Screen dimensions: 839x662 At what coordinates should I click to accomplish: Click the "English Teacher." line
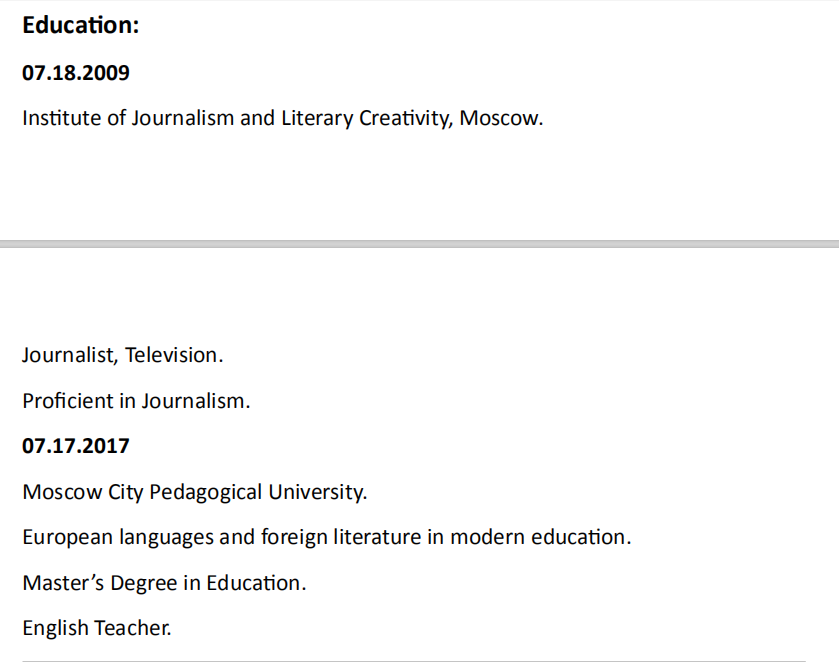click(x=97, y=628)
